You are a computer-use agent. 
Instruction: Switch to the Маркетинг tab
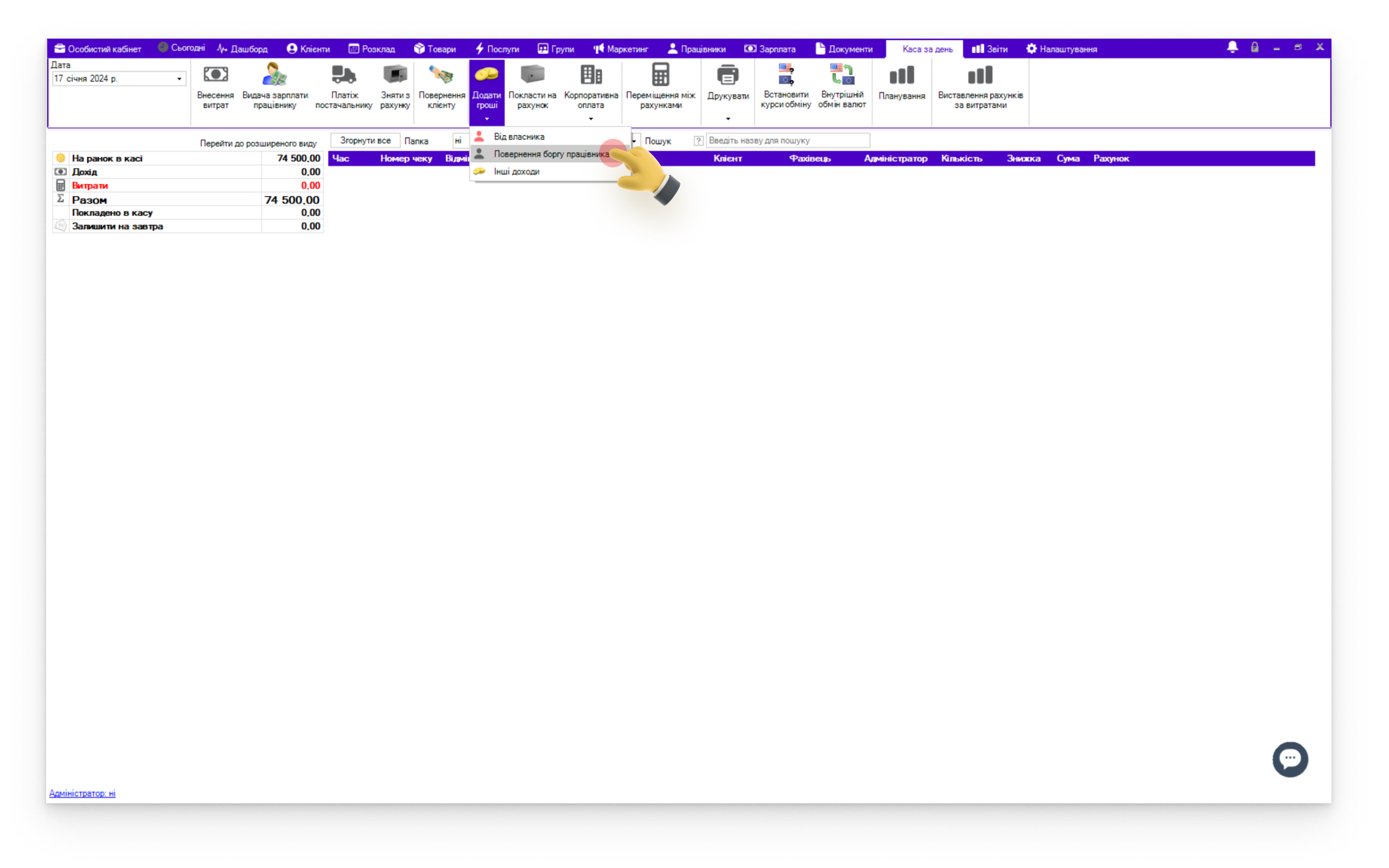tap(621, 49)
